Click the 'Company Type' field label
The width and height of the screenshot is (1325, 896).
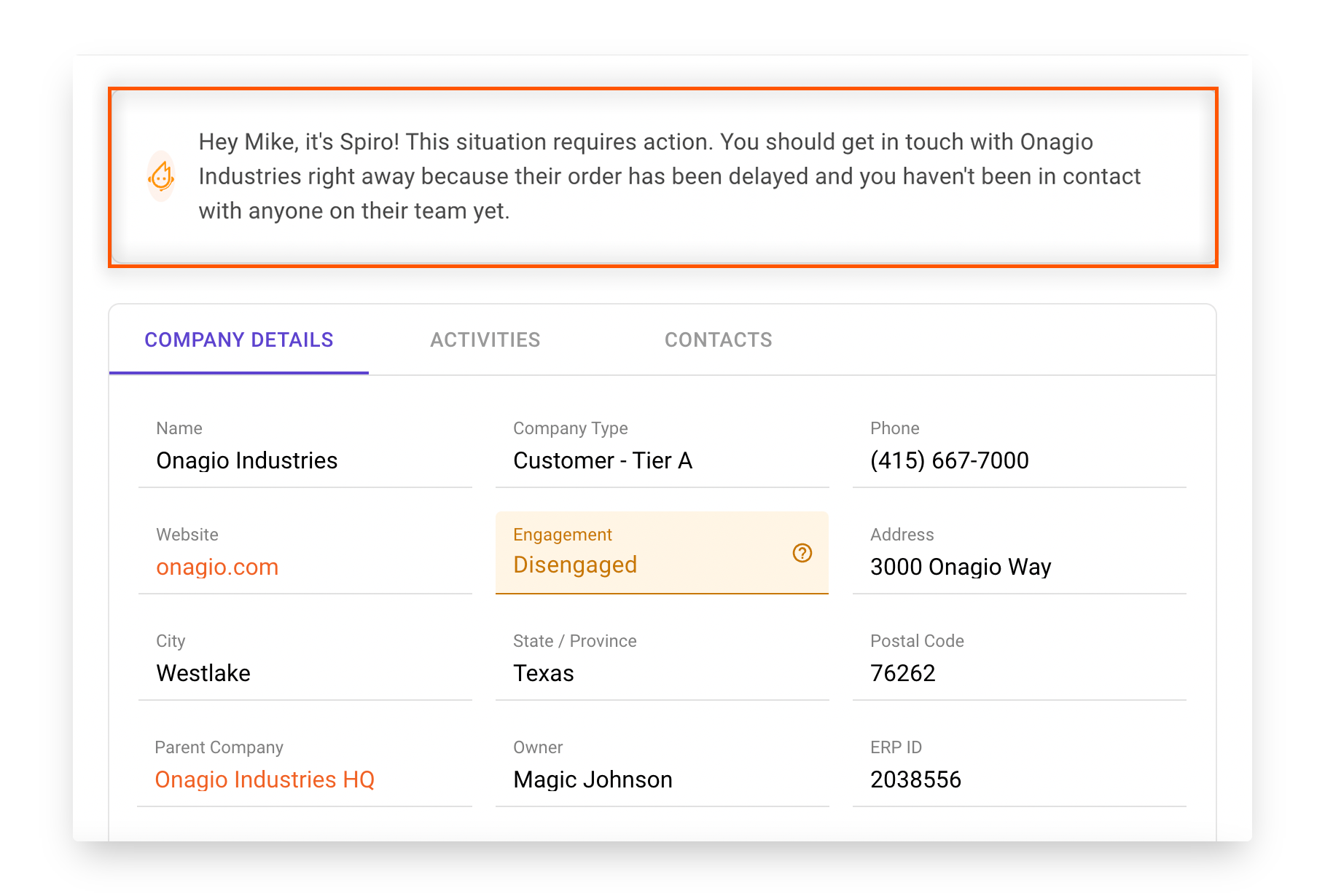pyautogui.click(x=571, y=428)
